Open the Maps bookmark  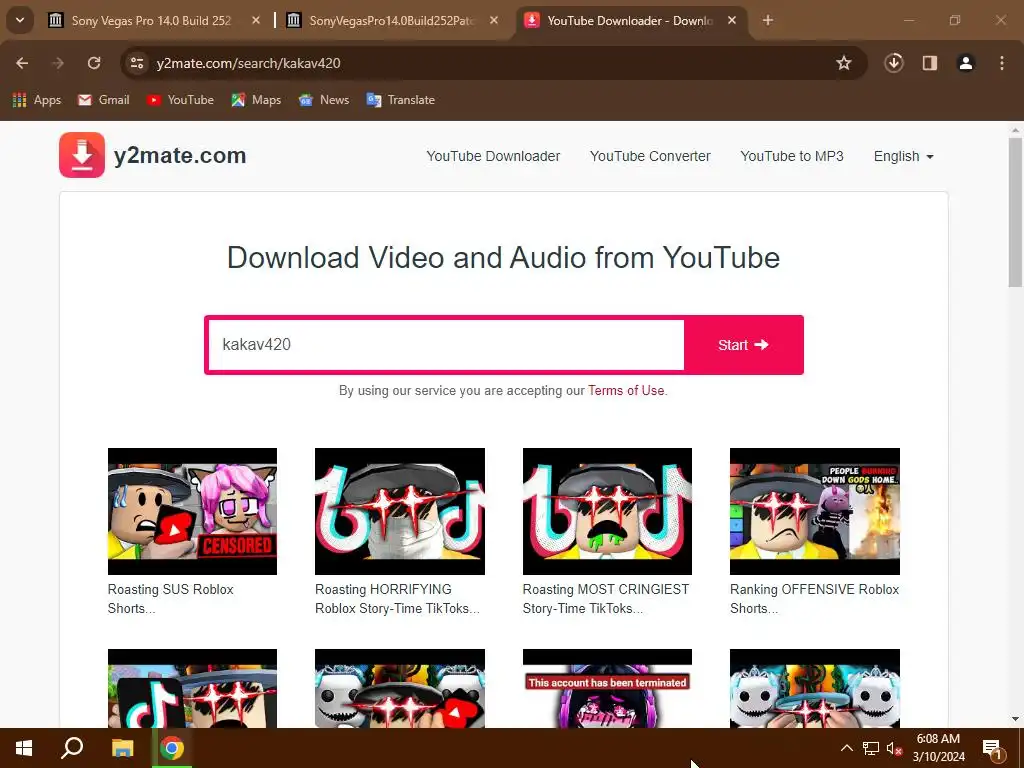(x=257, y=100)
